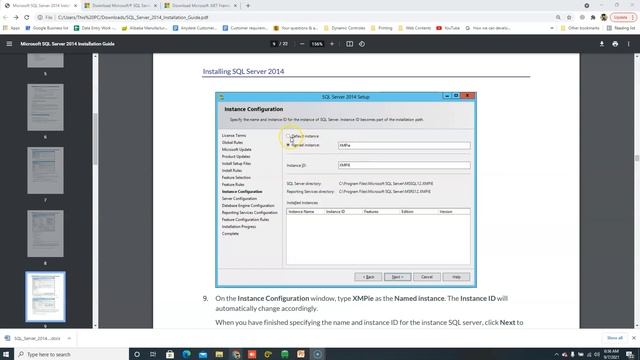Click the Apps bookmark shortcut
The height and width of the screenshot is (360, 640).
tap(11, 28)
